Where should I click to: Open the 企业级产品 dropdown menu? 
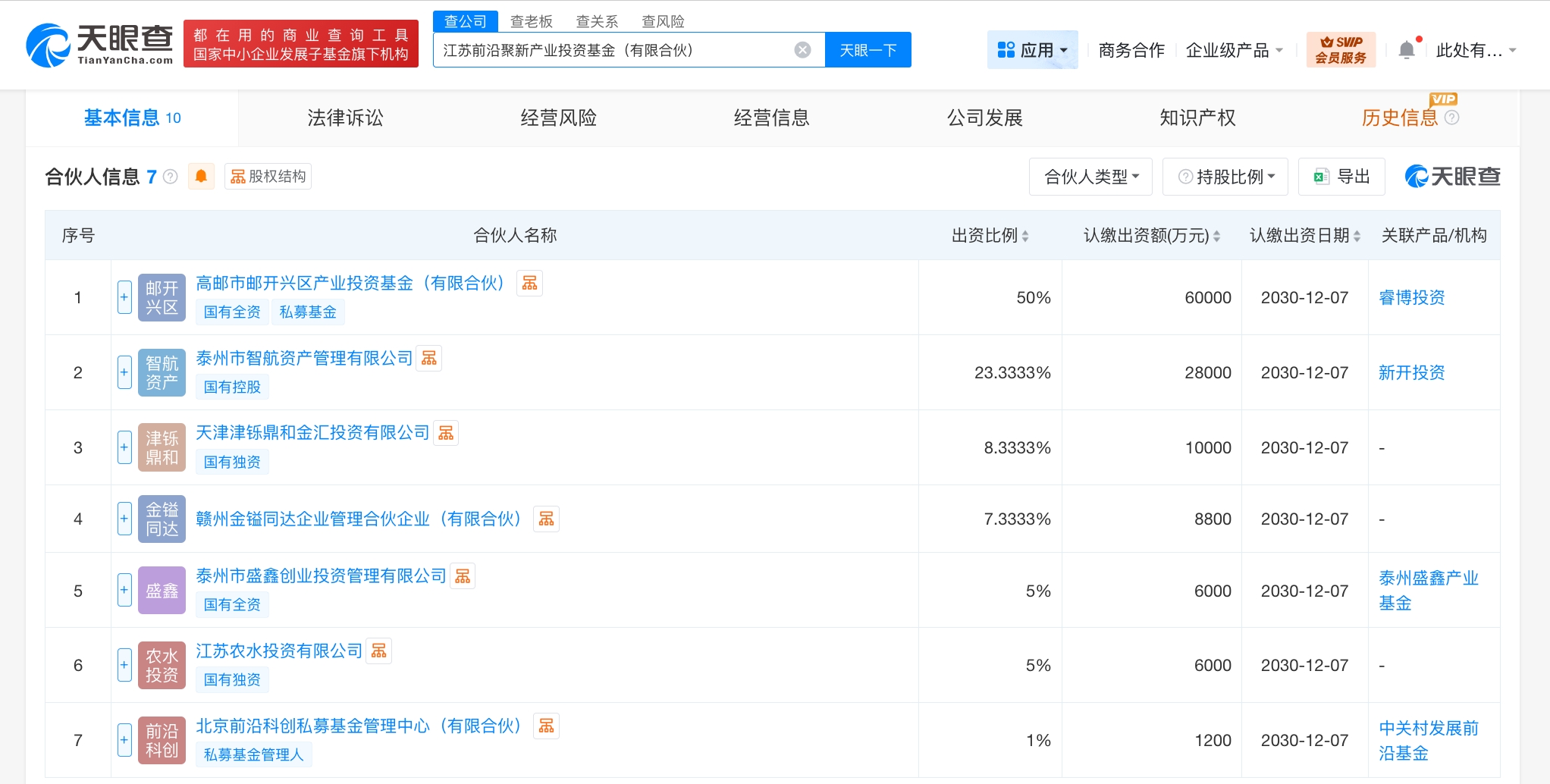click(1234, 50)
